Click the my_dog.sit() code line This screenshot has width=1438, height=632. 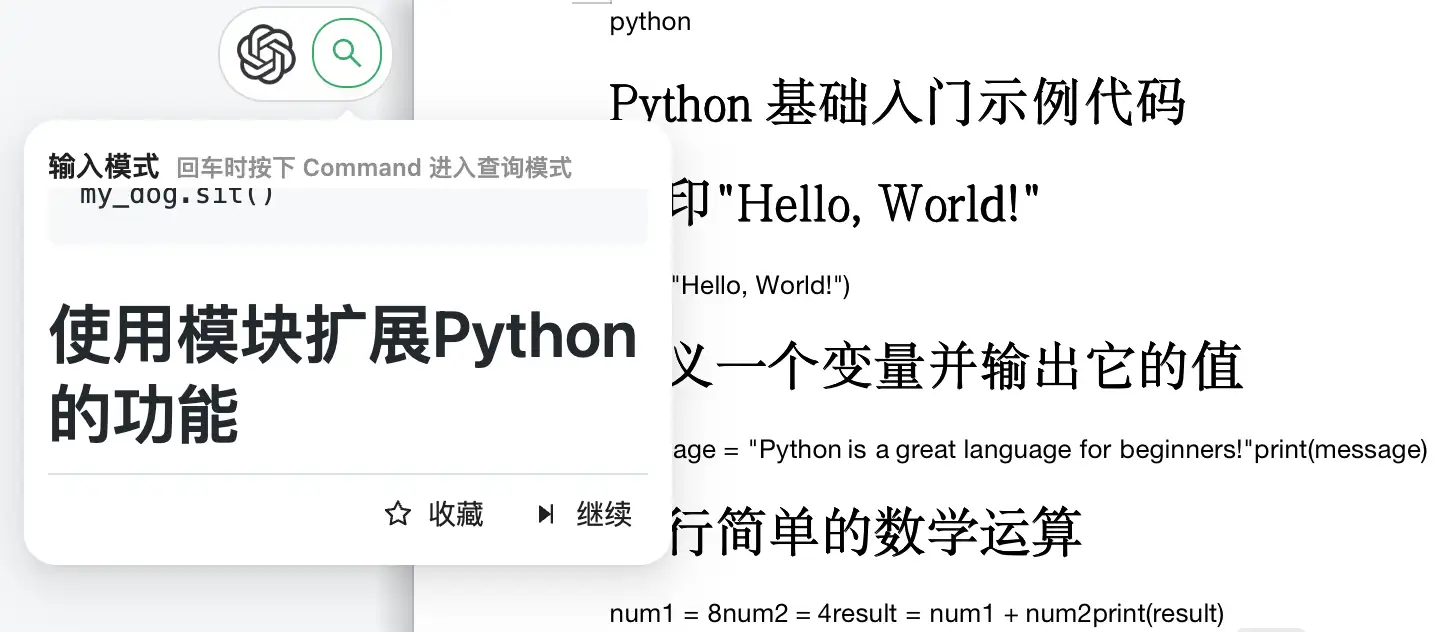coord(177,196)
